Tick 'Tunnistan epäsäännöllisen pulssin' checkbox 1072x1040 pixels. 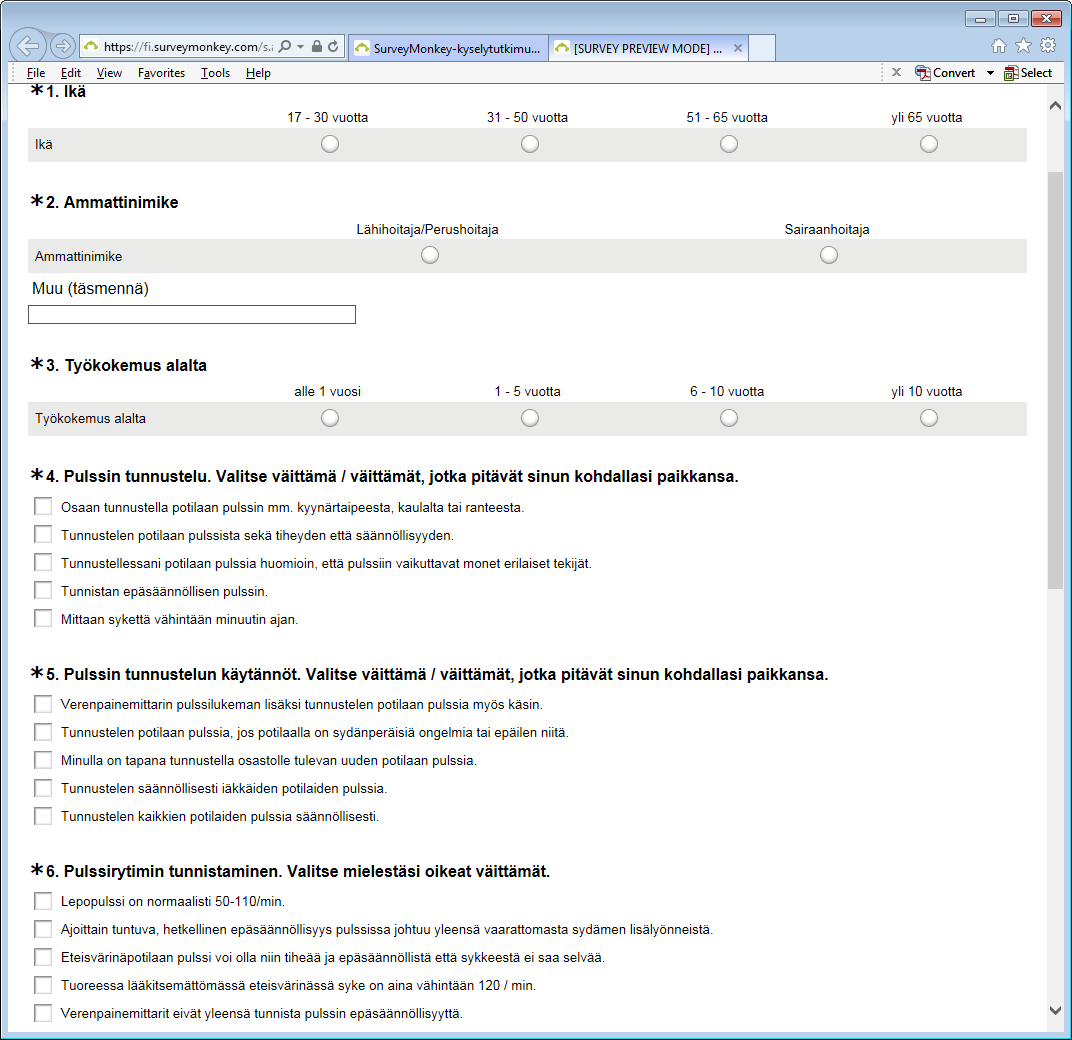point(43,591)
